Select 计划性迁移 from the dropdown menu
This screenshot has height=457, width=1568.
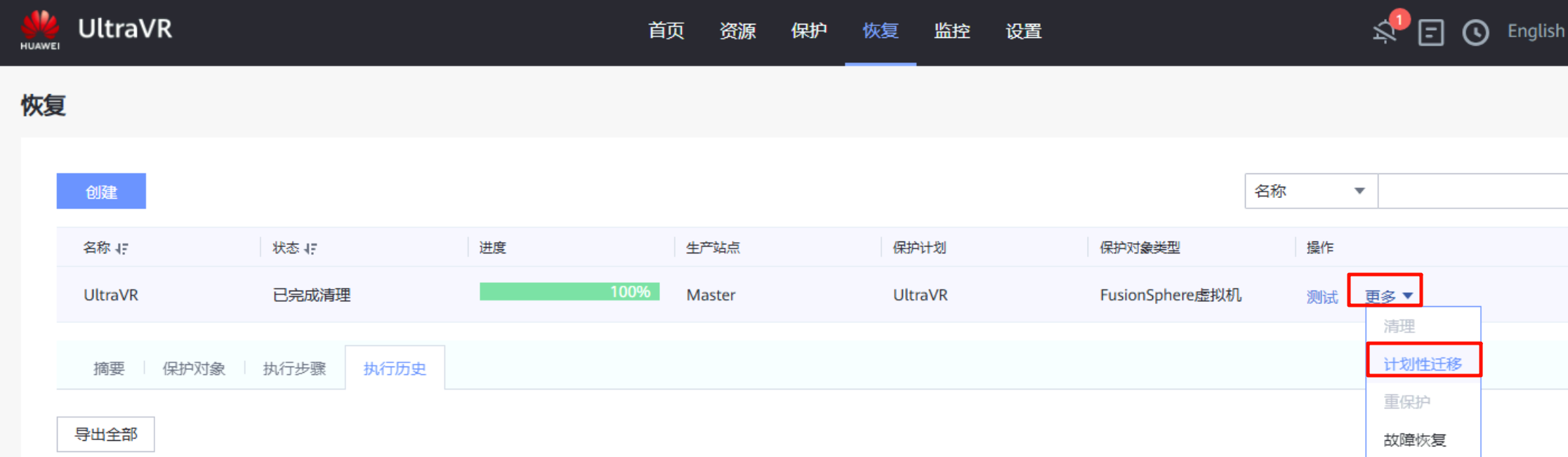1423,364
